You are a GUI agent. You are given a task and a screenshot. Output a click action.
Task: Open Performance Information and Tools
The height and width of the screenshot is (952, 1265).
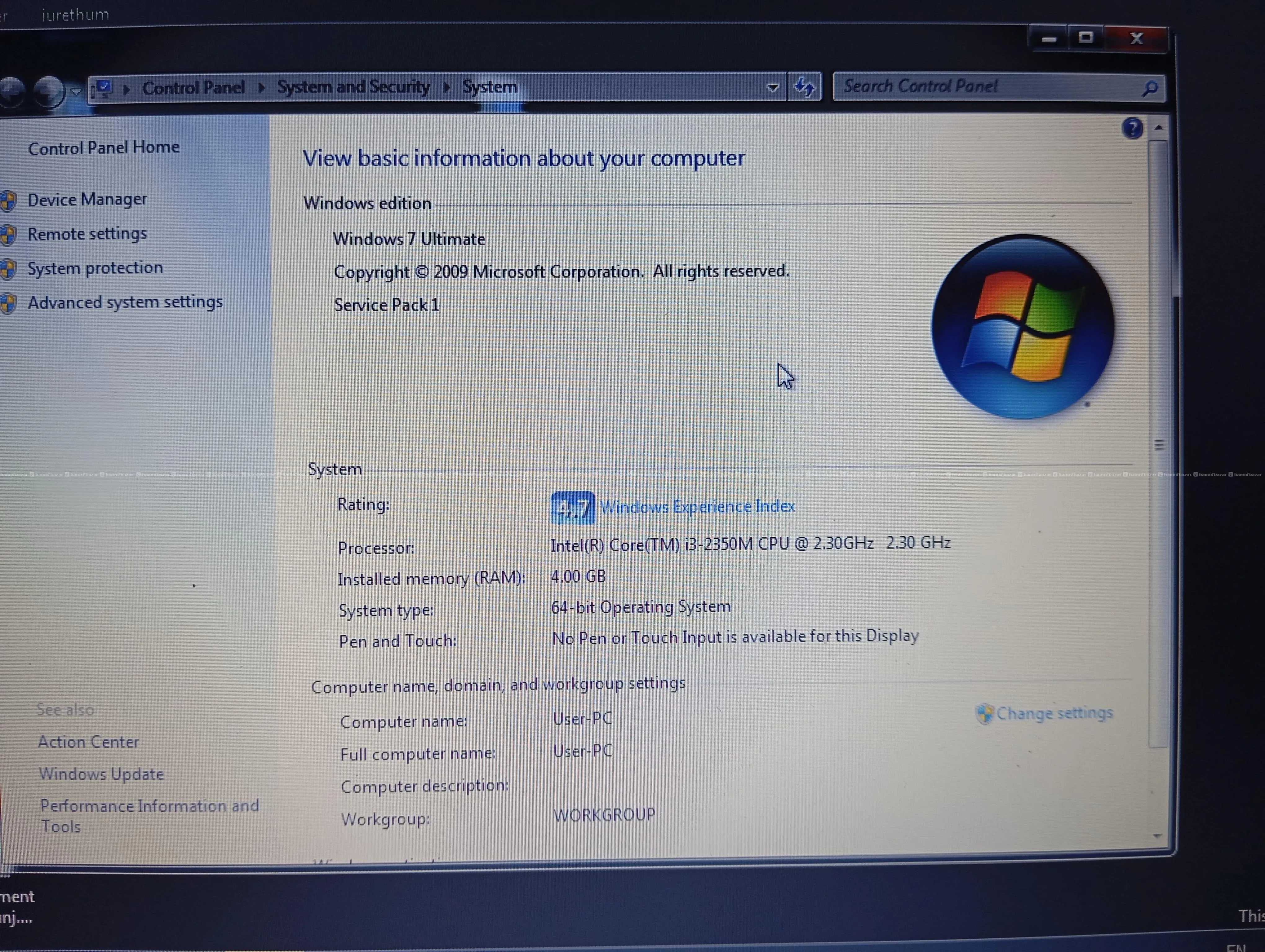[x=149, y=816]
